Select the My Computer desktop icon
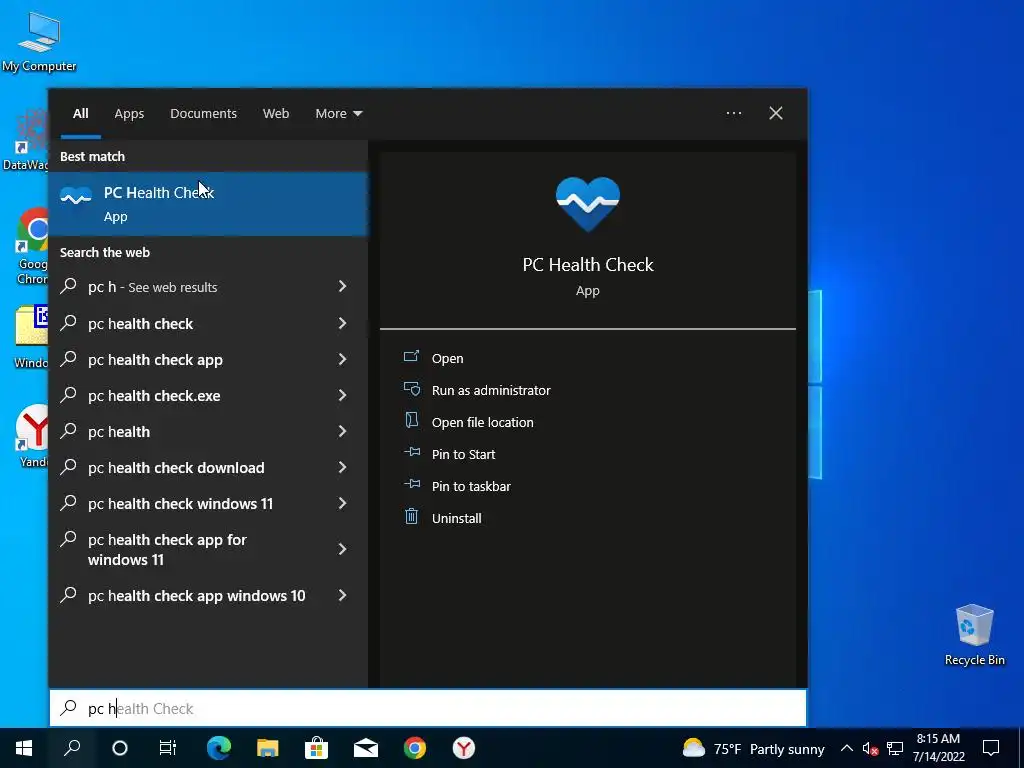1024x768 pixels. (39, 40)
